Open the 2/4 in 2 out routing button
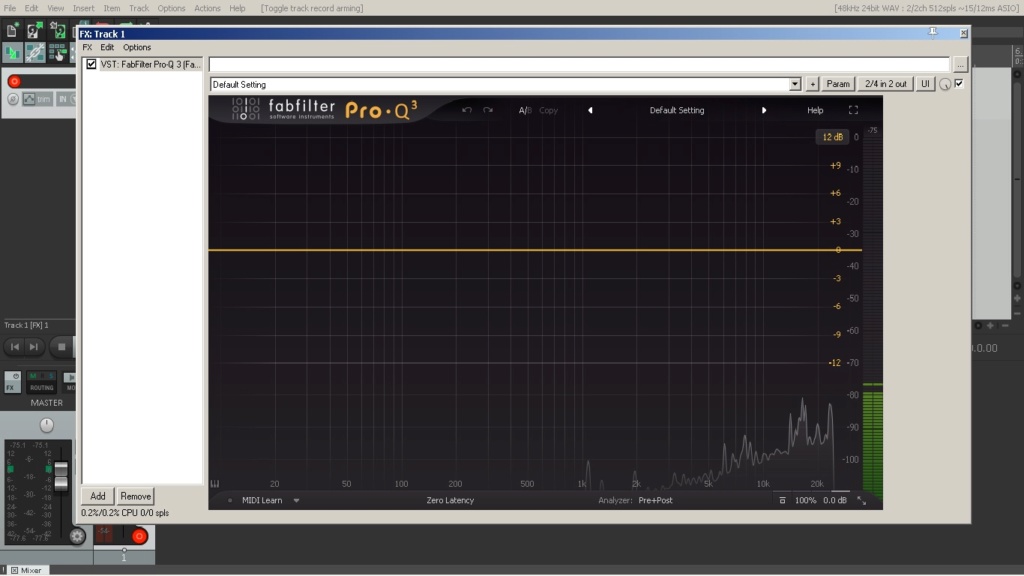The height and width of the screenshot is (576, 1024). coord(886,84)
